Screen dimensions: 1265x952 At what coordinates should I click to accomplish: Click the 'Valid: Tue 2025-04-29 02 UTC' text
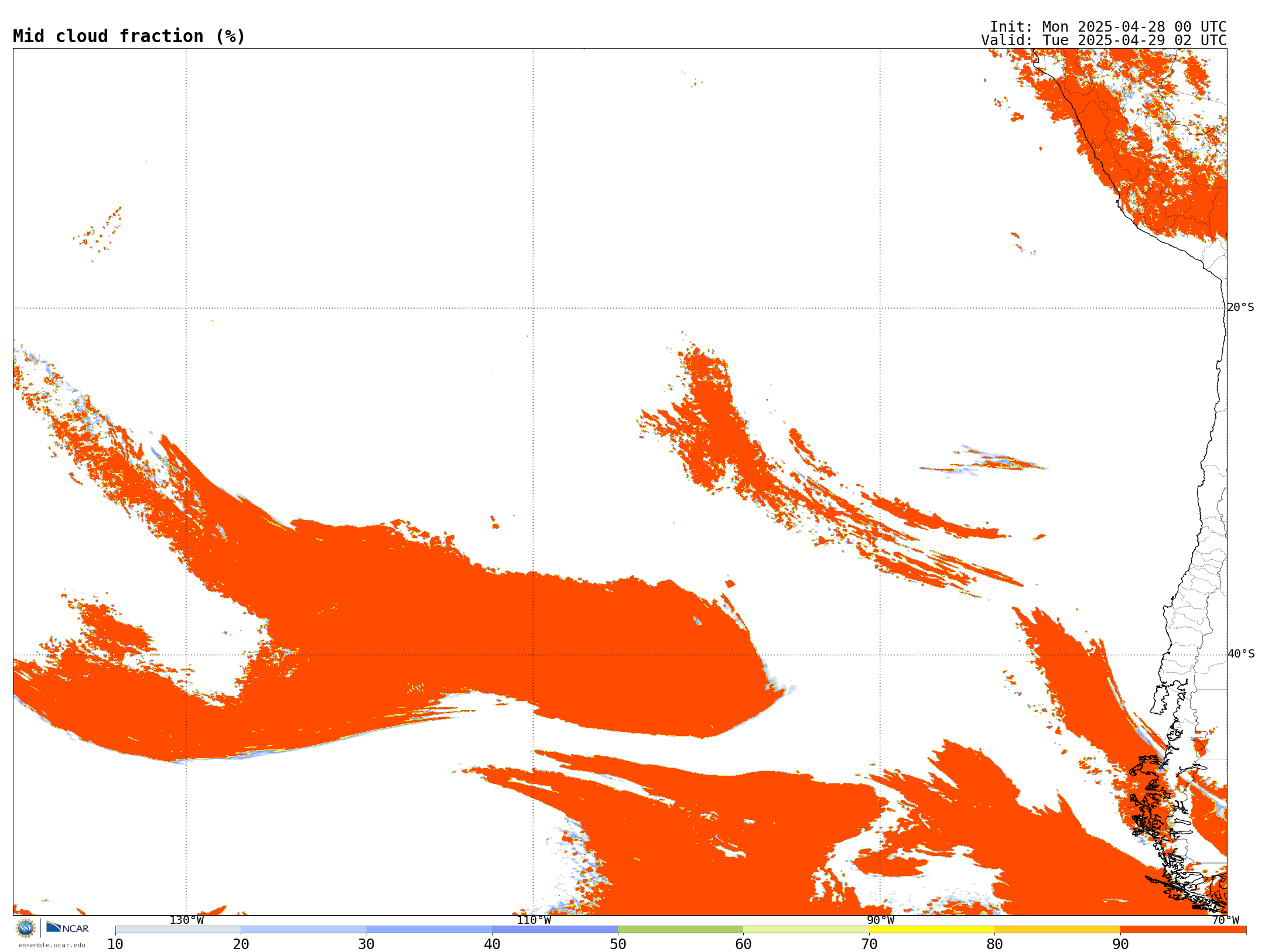(x=1103, y=40)
